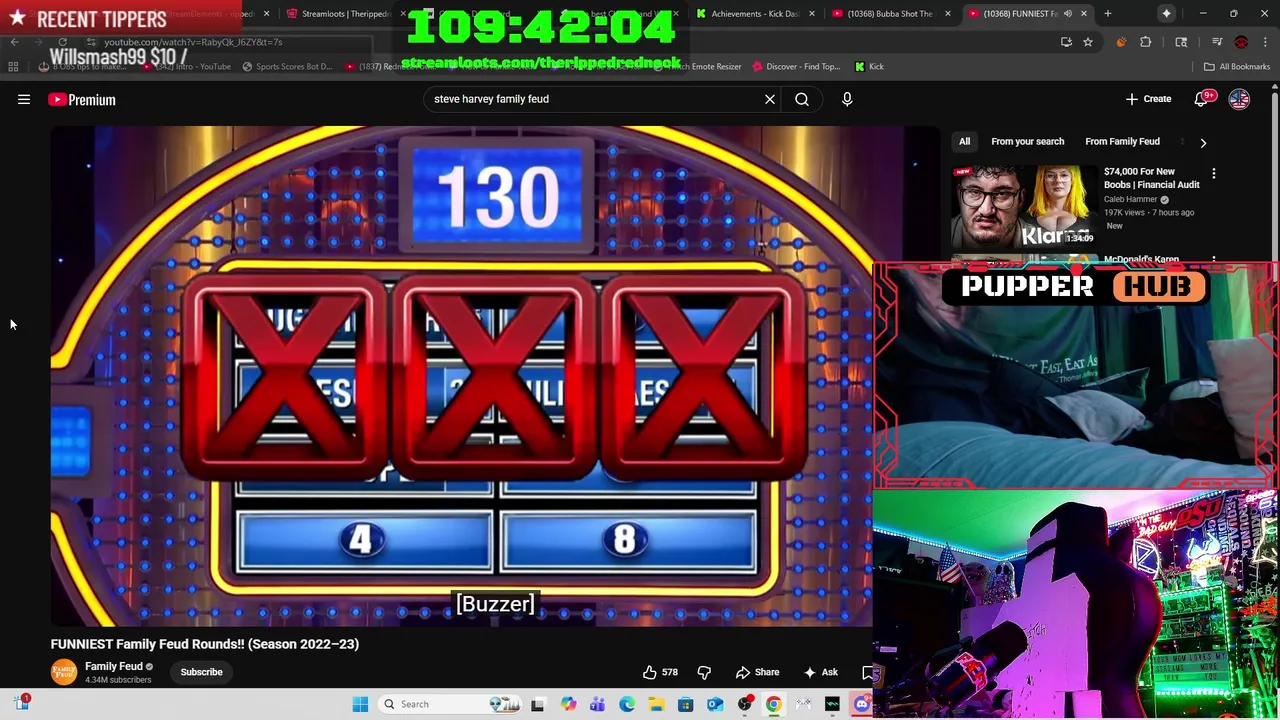This screenshot has height=720, width=1280.
Task: Select the From Family Feud chip
Action: [1122, 142]
